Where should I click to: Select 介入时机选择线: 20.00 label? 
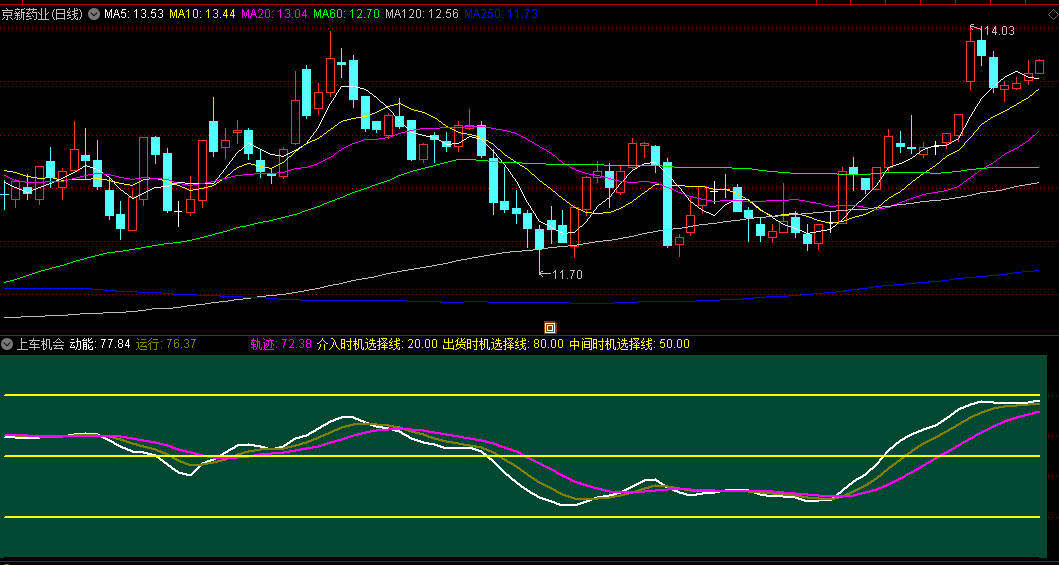[x=377, y=344]
